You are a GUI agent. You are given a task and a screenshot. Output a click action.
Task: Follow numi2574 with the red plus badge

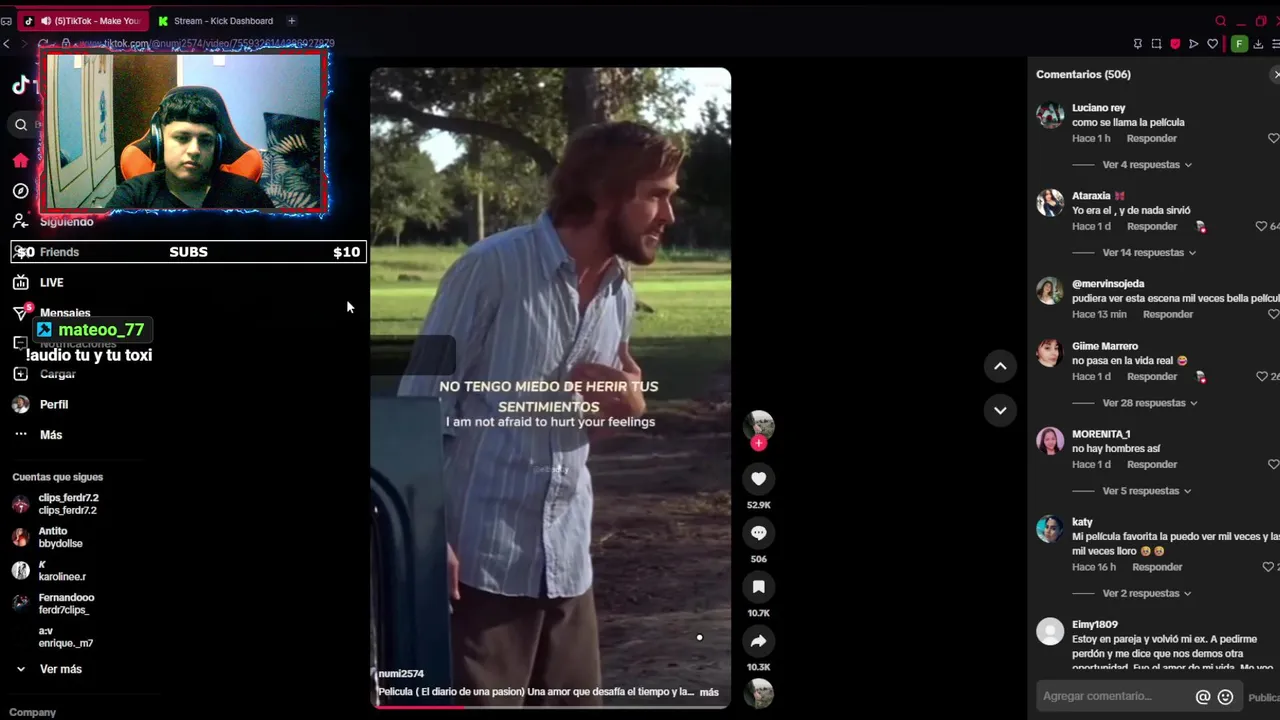point(758,443)
